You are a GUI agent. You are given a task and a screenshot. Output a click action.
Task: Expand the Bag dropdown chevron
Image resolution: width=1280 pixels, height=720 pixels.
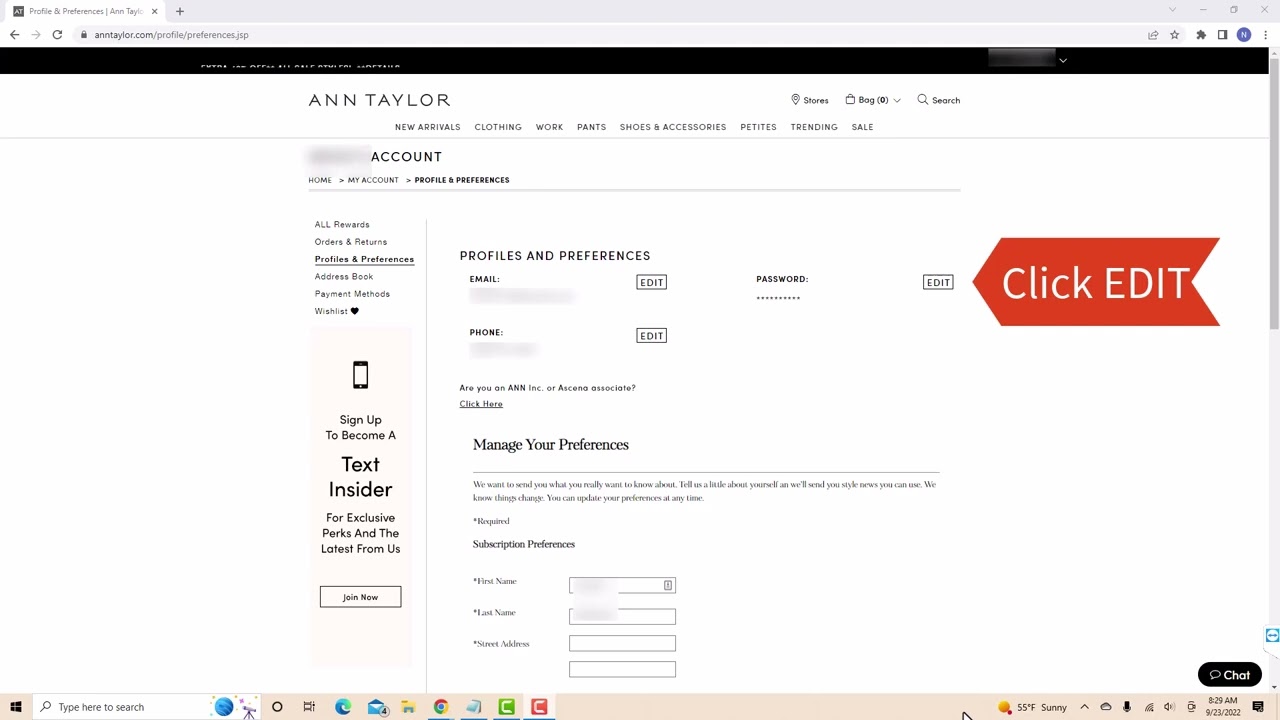point(897,101)
